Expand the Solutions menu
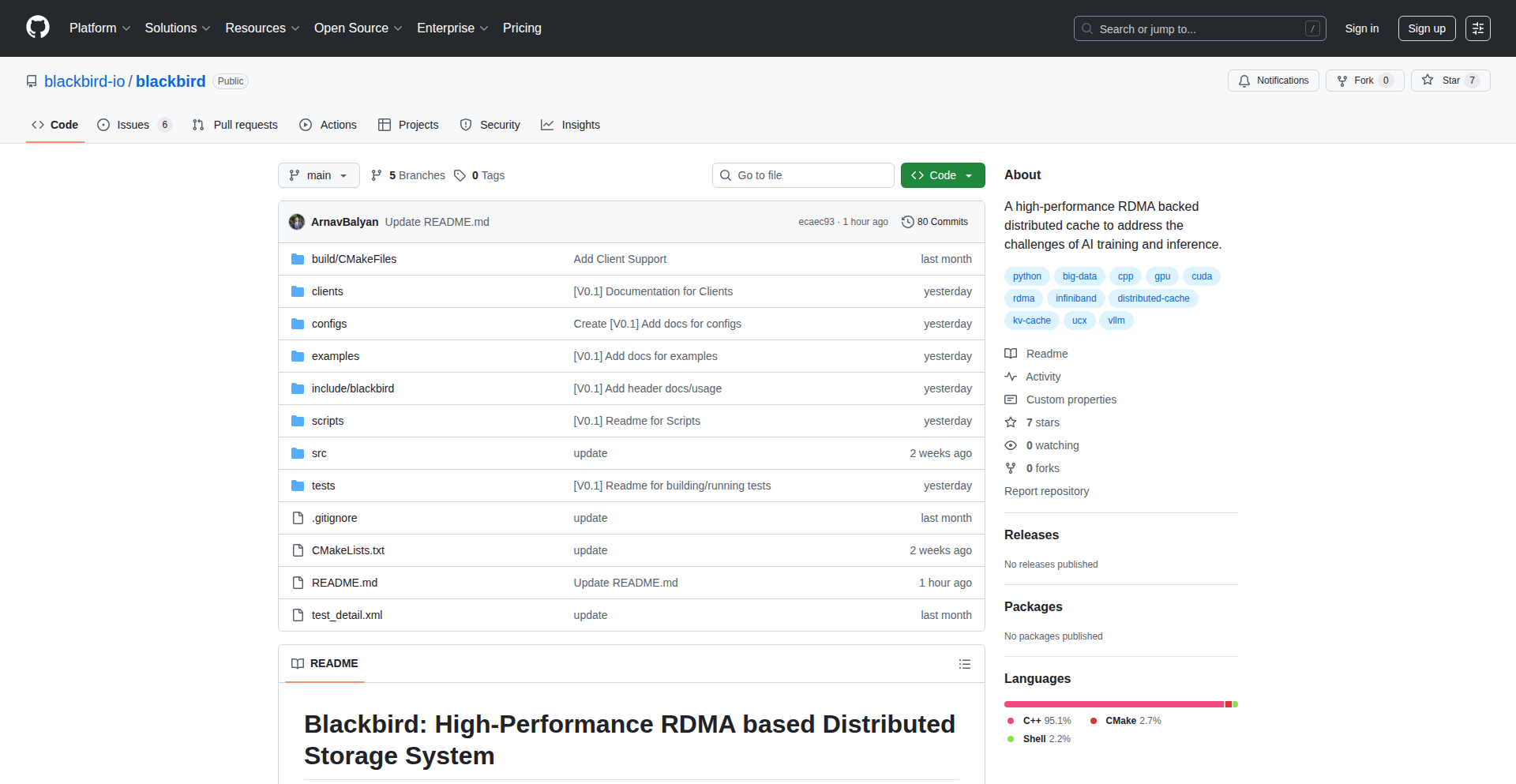The width and height of the screenshot is (1516, 784). (x=178, y=28)
